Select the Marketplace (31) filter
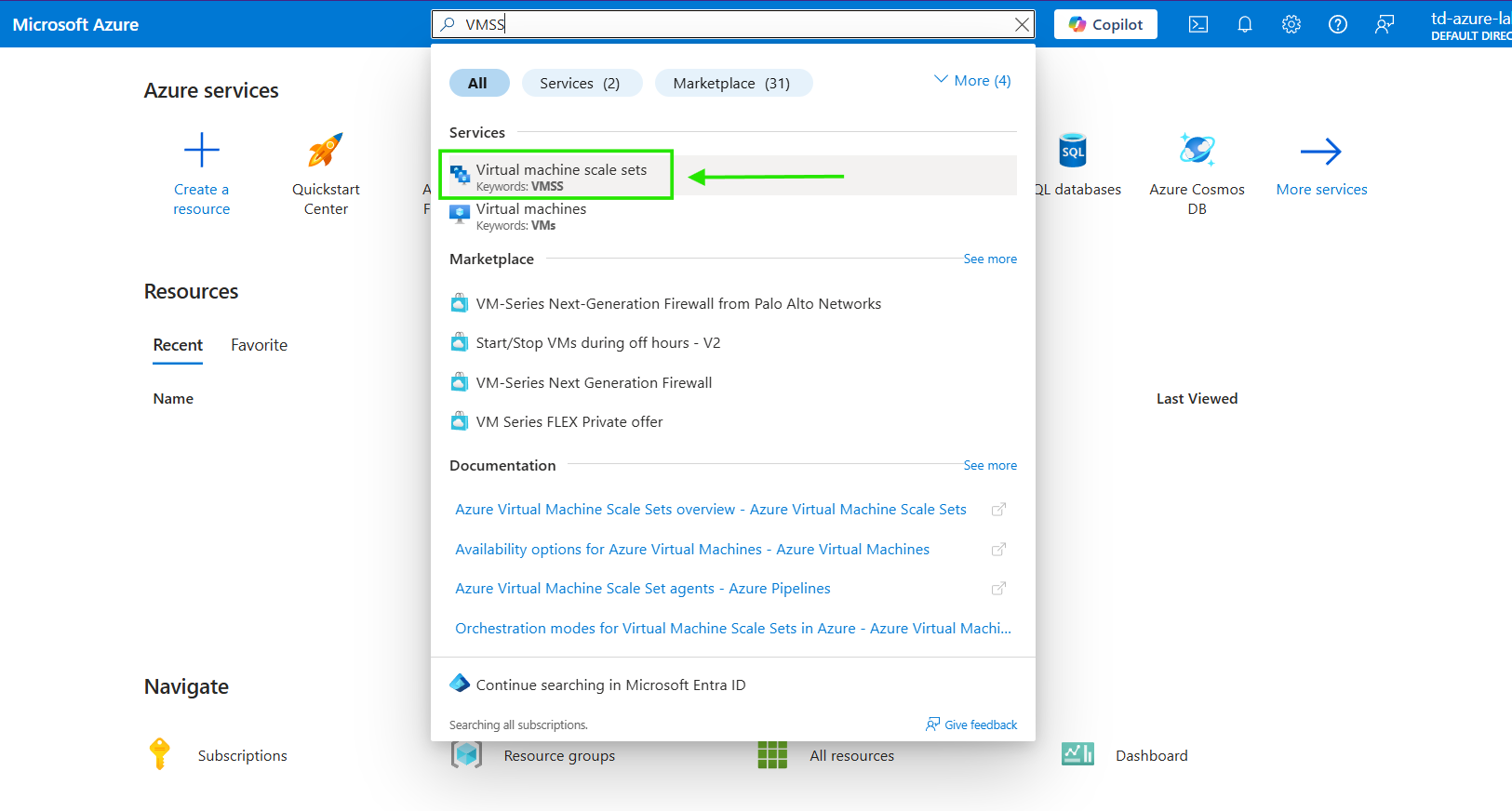This screenshot has height=811, width=1512. (732, 83)
